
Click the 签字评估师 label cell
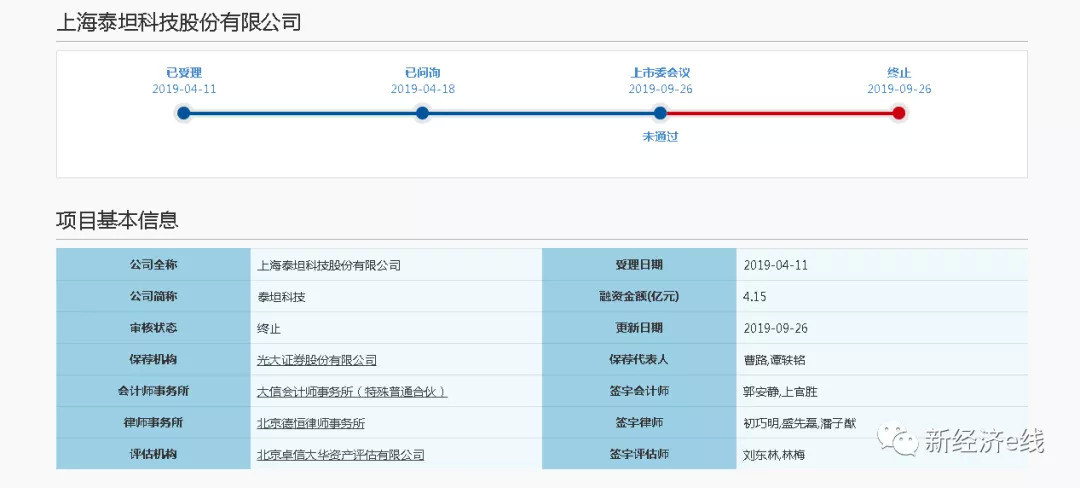click(639, 454)
